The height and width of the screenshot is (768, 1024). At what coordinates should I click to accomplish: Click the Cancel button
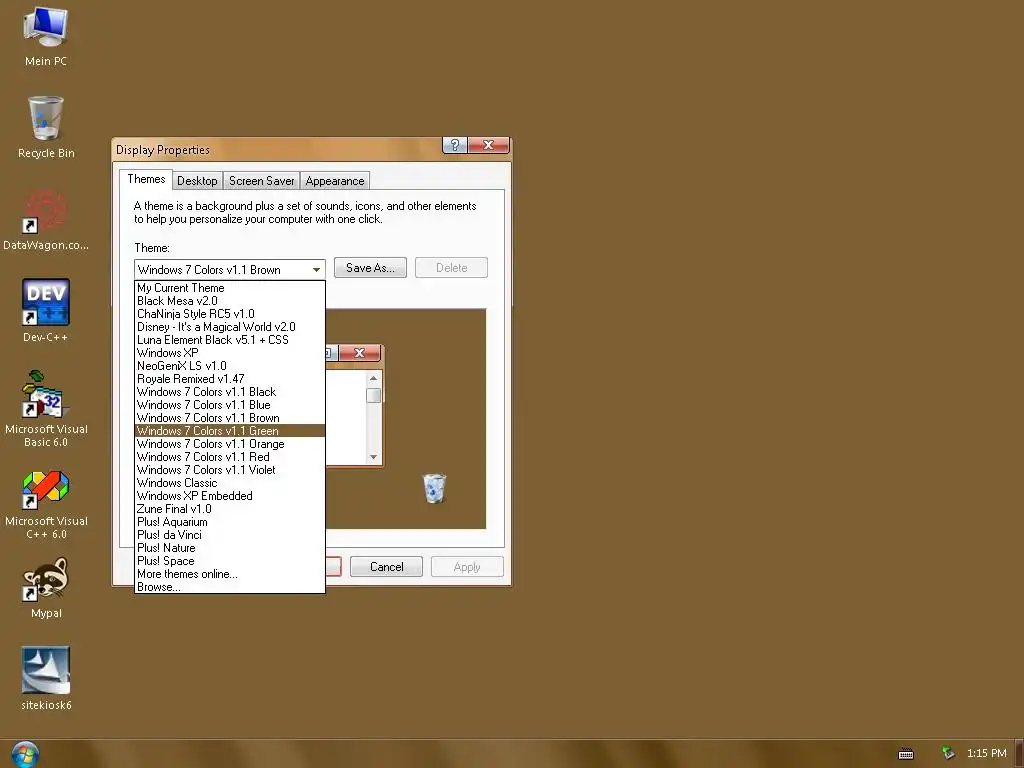pos(387,567)
